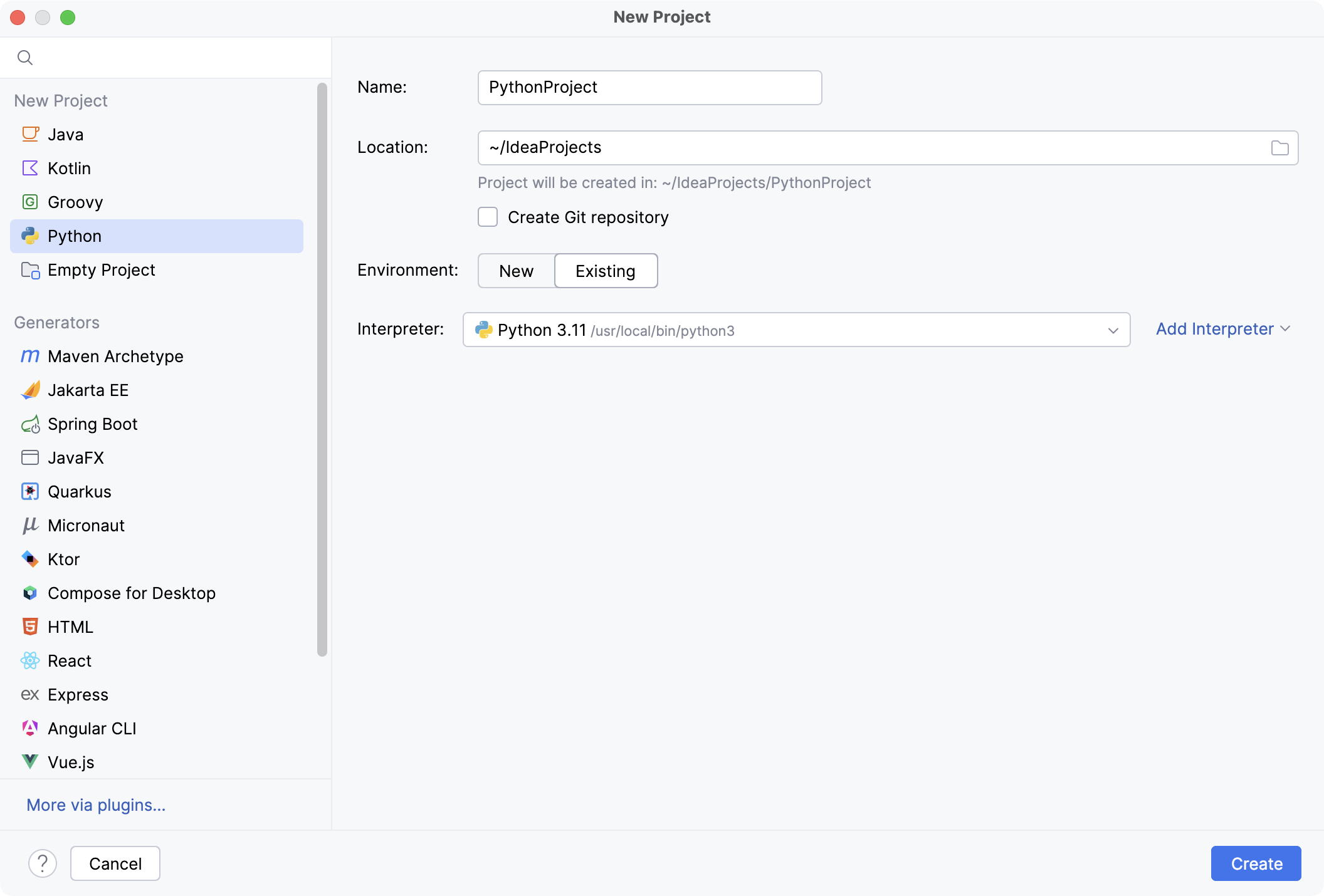Open More via plugins link

96,805
